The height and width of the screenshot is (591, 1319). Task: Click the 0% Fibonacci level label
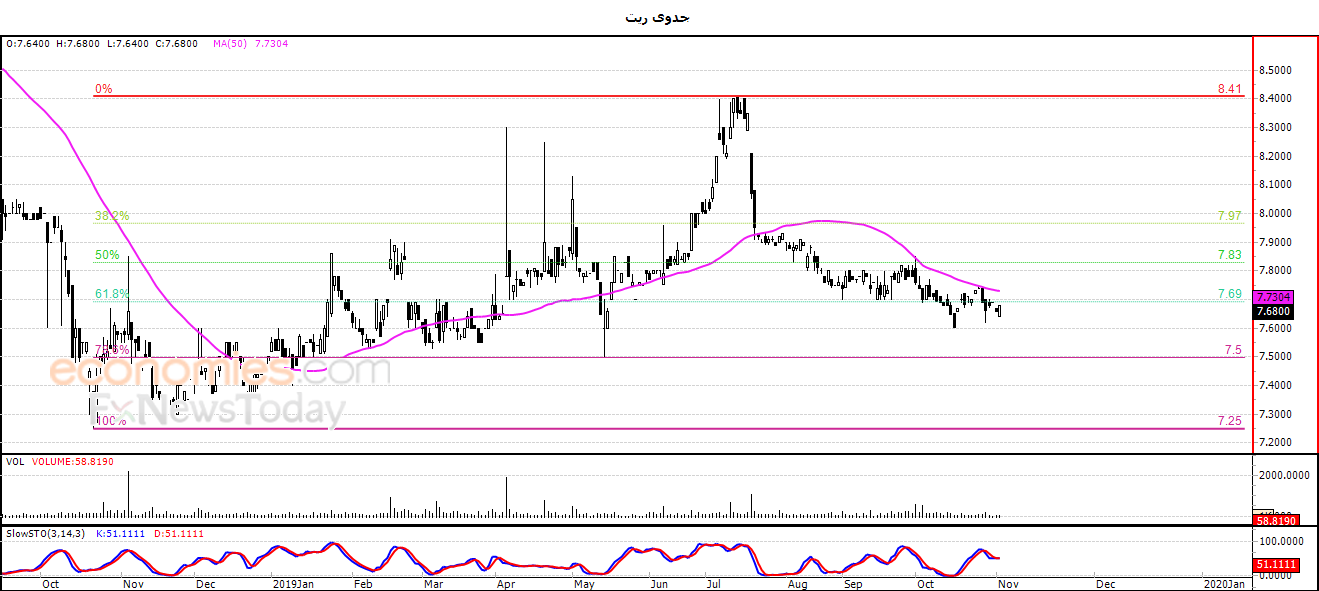click(x=104, y=89)
